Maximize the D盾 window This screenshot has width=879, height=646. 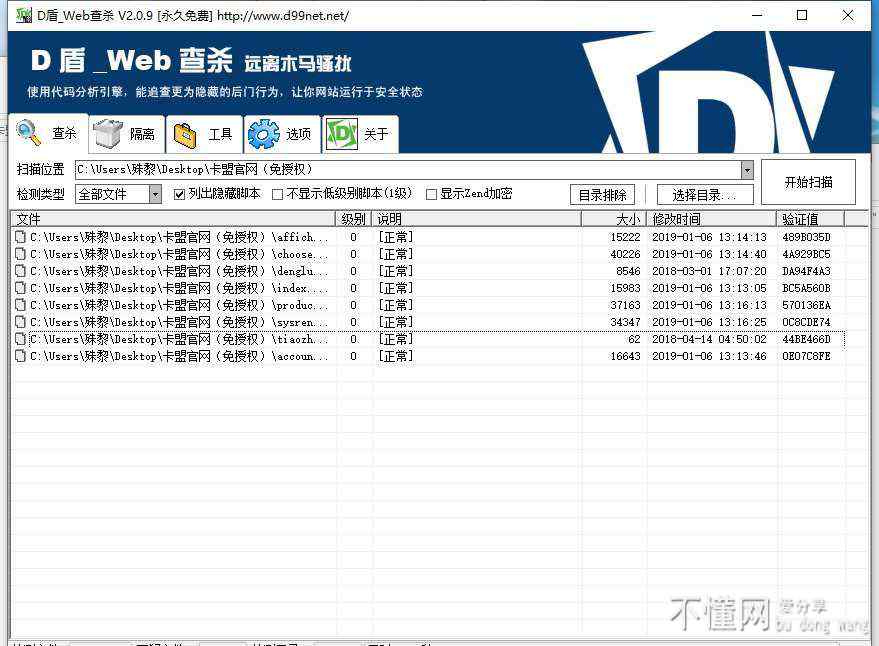click(x=802, y=15)
